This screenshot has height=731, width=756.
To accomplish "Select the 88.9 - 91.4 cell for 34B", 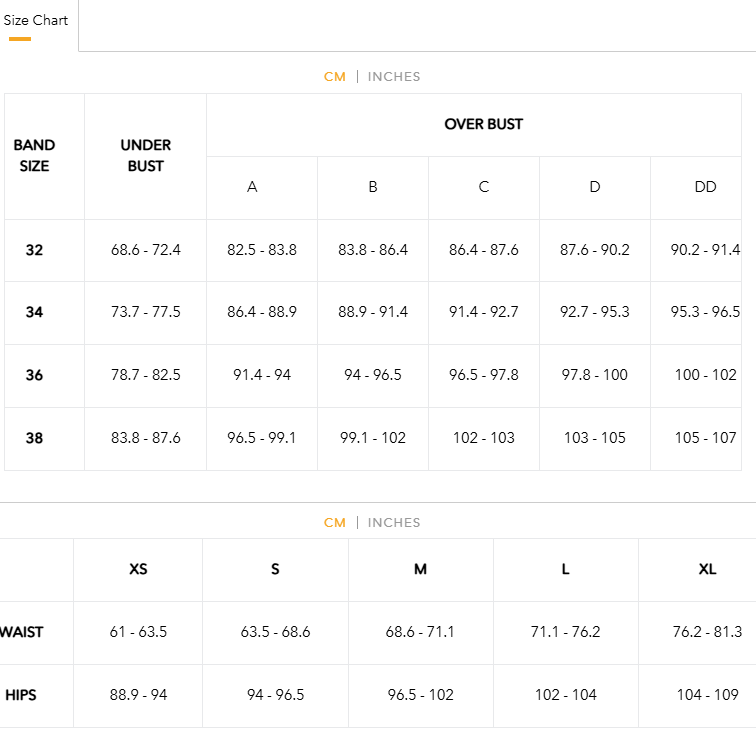I will pyautogui.click(x=373, y=312).
